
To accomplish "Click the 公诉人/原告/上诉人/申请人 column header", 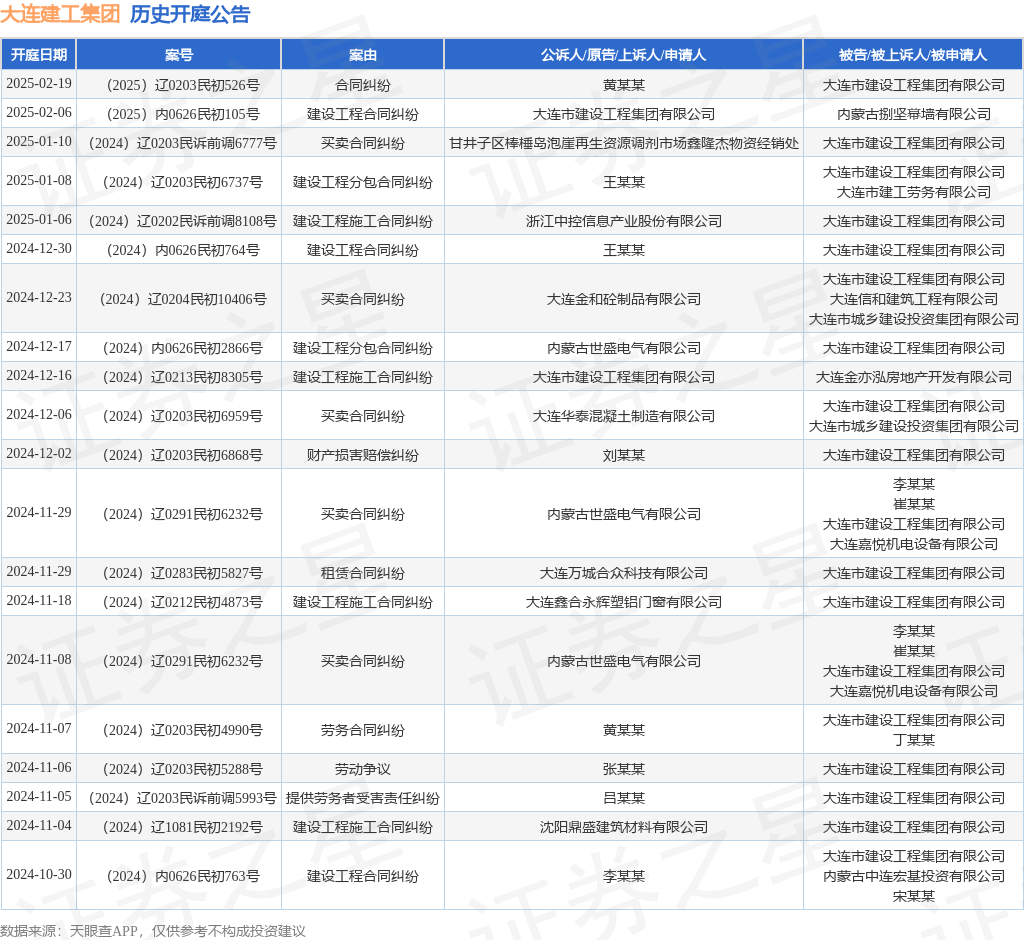I will click(624, 55).
